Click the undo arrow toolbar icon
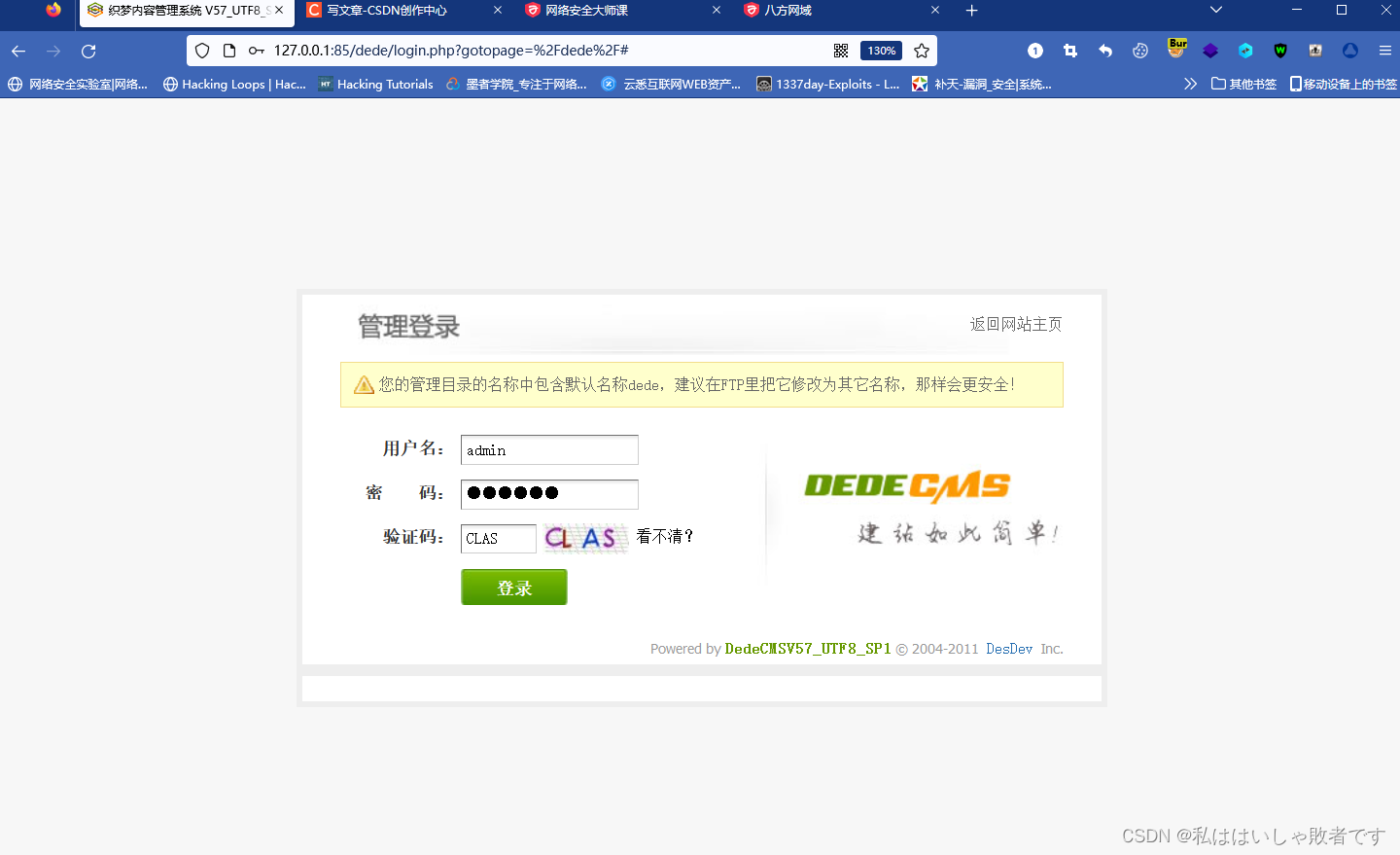The height and width of the screenshot is (855, 1400). (1105, 51)
